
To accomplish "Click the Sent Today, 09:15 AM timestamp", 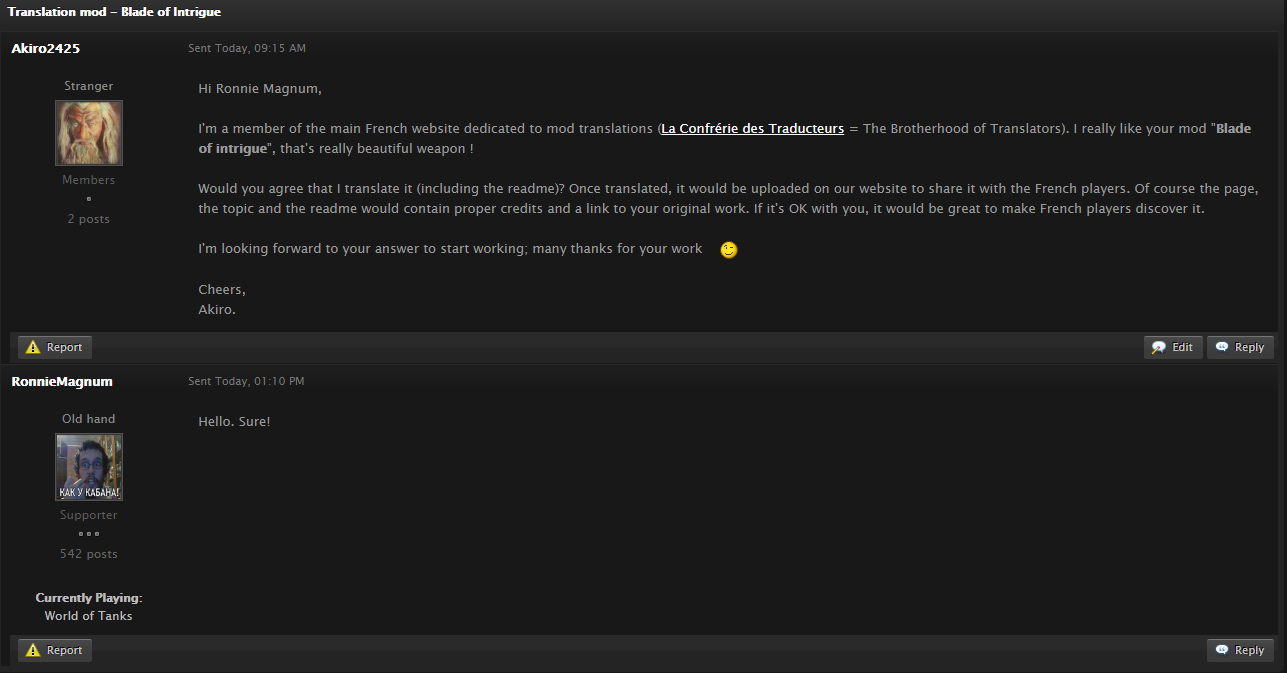I will pyautogui.click(x=247, y=48).
